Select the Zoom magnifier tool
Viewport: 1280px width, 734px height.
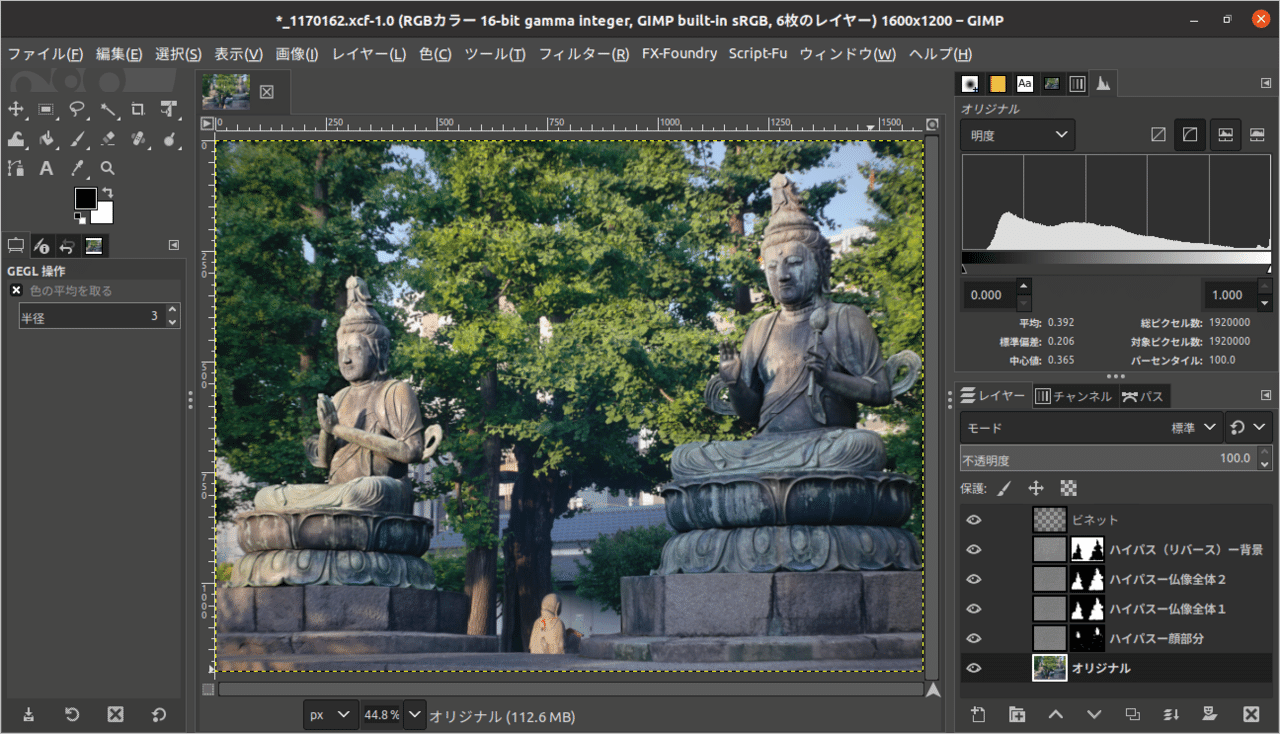pyautogui.click(x=108, y=168)
